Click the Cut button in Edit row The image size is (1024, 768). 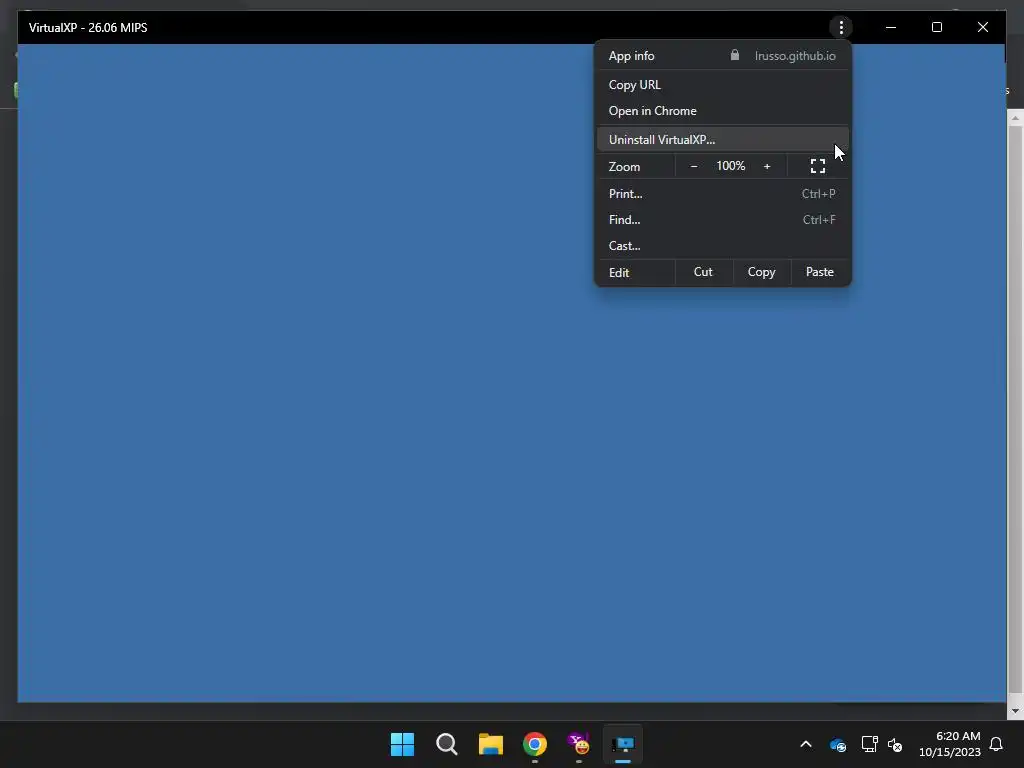(x=703, y=272)
